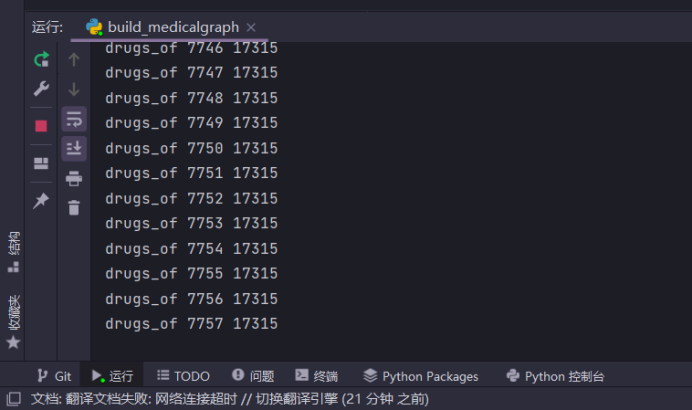Click the down the stack trace arrow
This screenshot has width=692, height=410.
(x=74, y=89)
